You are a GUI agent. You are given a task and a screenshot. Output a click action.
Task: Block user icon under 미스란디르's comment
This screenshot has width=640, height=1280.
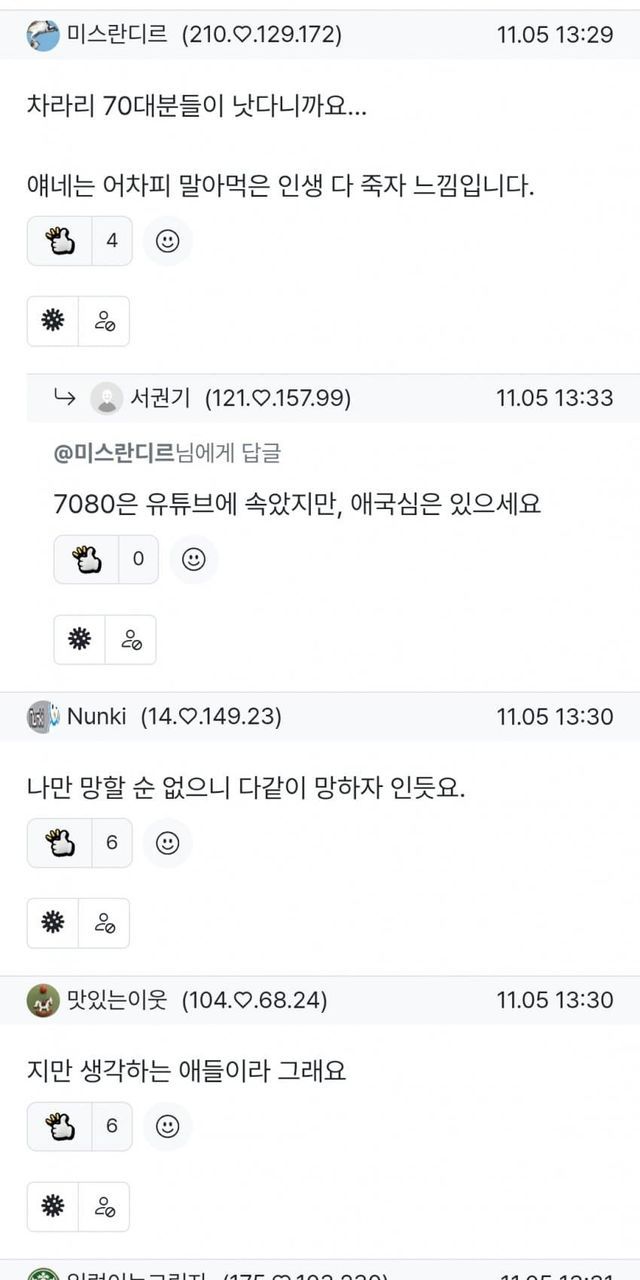click(x=104, y=321)
